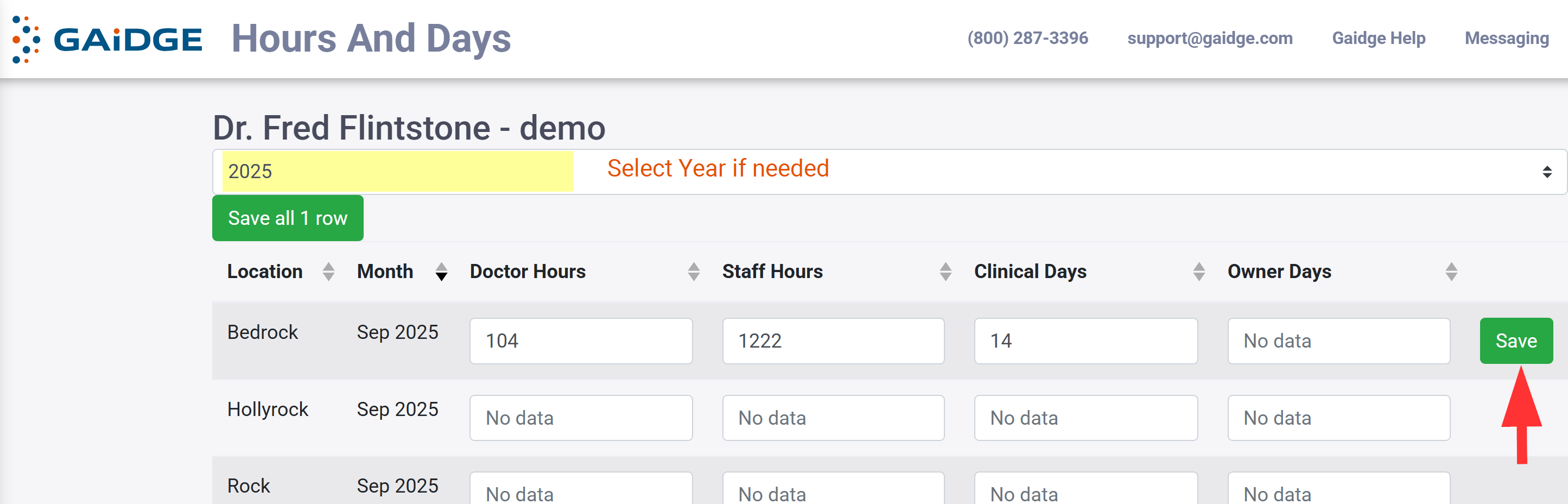Screen dimensions: 1568x504
Task: Open the year selection dropdown
Action: pos(888,172)
